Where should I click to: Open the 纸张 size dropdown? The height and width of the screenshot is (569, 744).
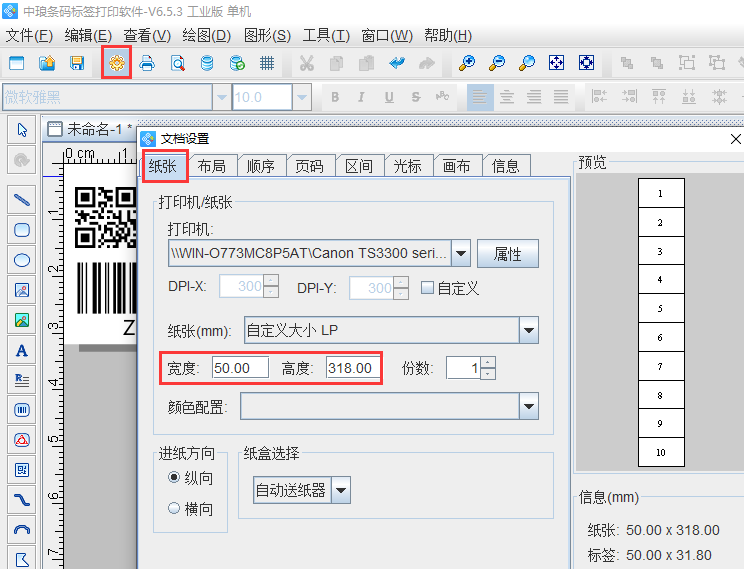(x=529, y=330)
